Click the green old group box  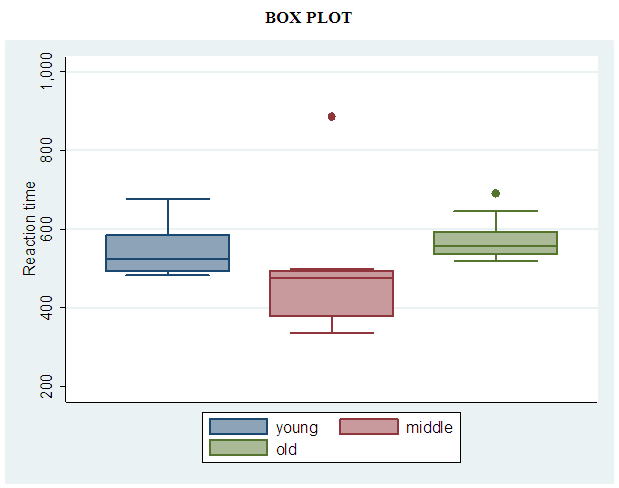point(495,243)
